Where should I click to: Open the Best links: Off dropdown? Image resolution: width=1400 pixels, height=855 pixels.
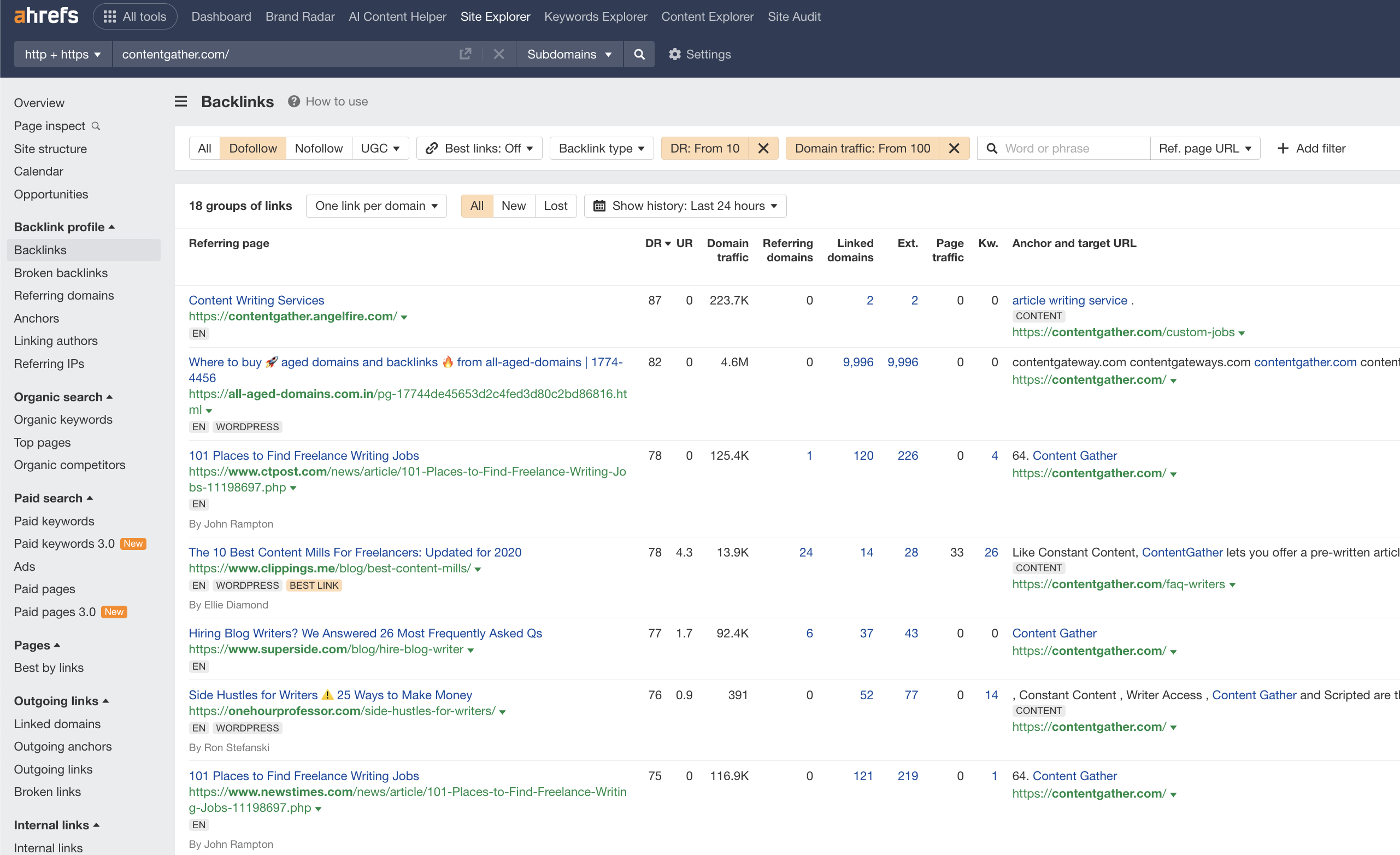[479, 148]
